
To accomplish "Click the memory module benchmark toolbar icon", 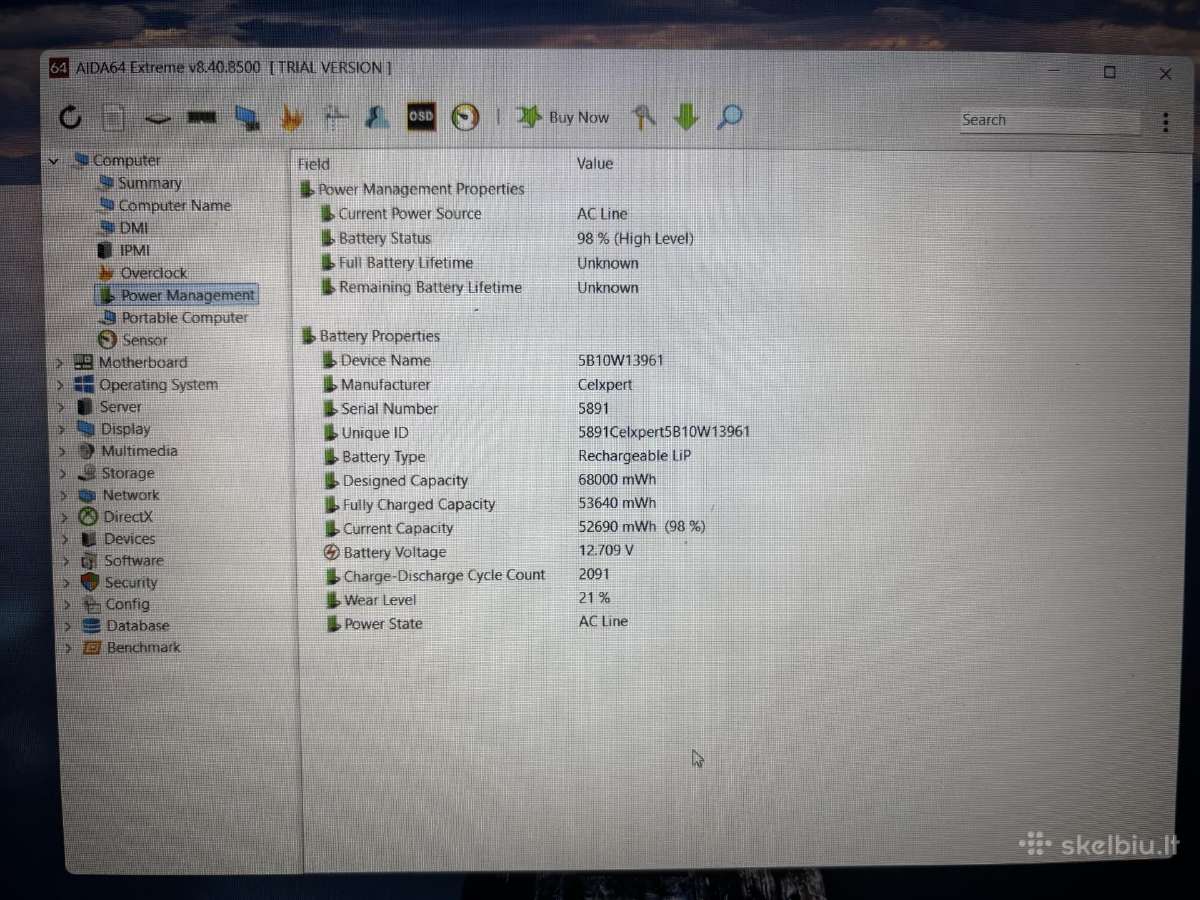I will (x=202, y=118).
